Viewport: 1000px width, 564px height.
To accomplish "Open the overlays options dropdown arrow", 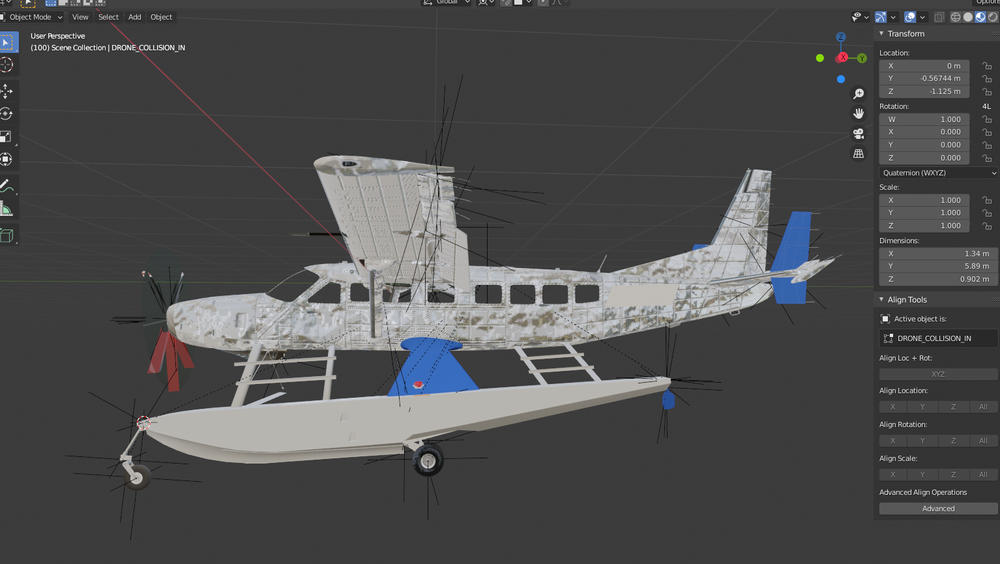I will click(x=923, y=17).
